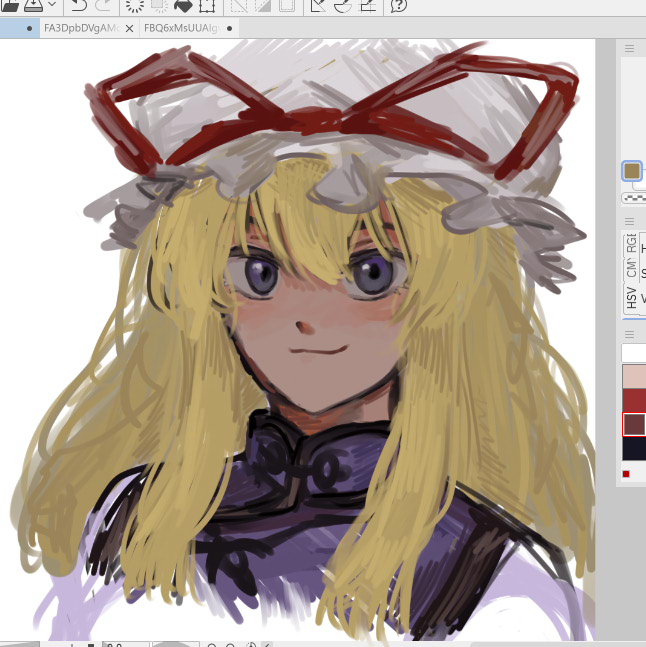Click the Invert Selected Area icon
The image size is (646, 647).
point(262,5)
